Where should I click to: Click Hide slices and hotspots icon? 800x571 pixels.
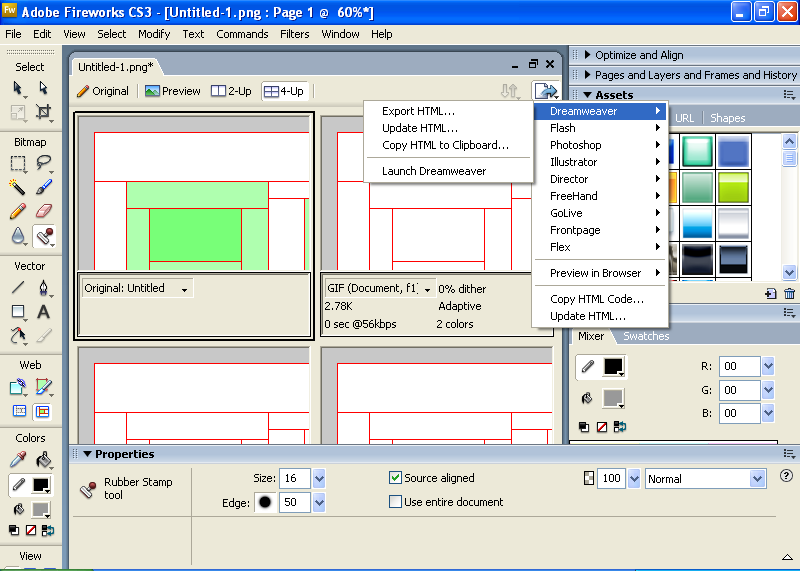pos(19,411)
